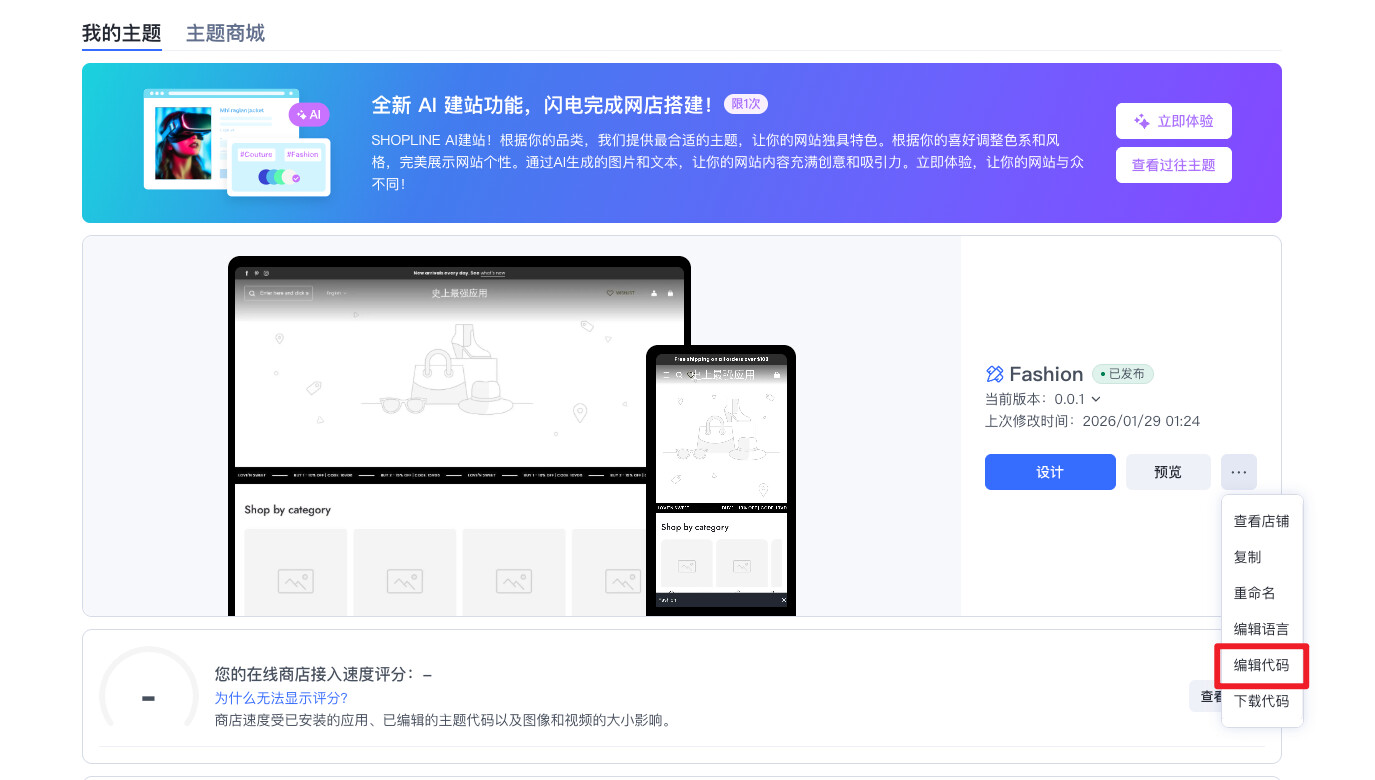The width and height of the screenshot is (1375, 780).
Task: Select 下载代码 menu option
Action: (1261, 701)
